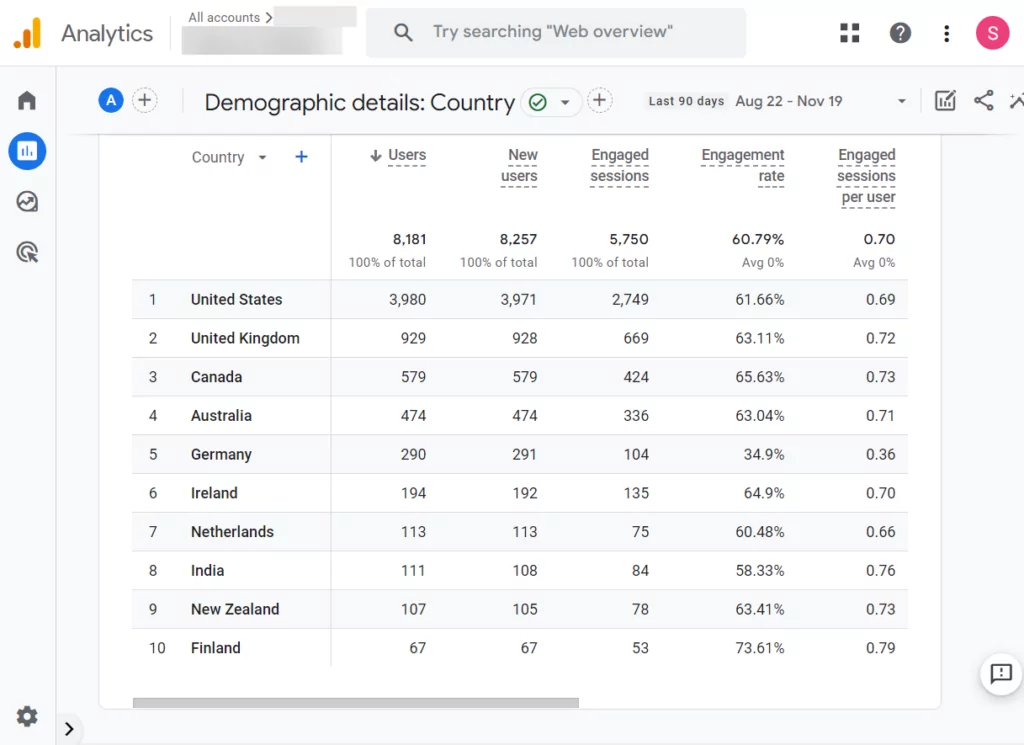Select the India row
Viewport: 1024px width, 745px height.
520,571
